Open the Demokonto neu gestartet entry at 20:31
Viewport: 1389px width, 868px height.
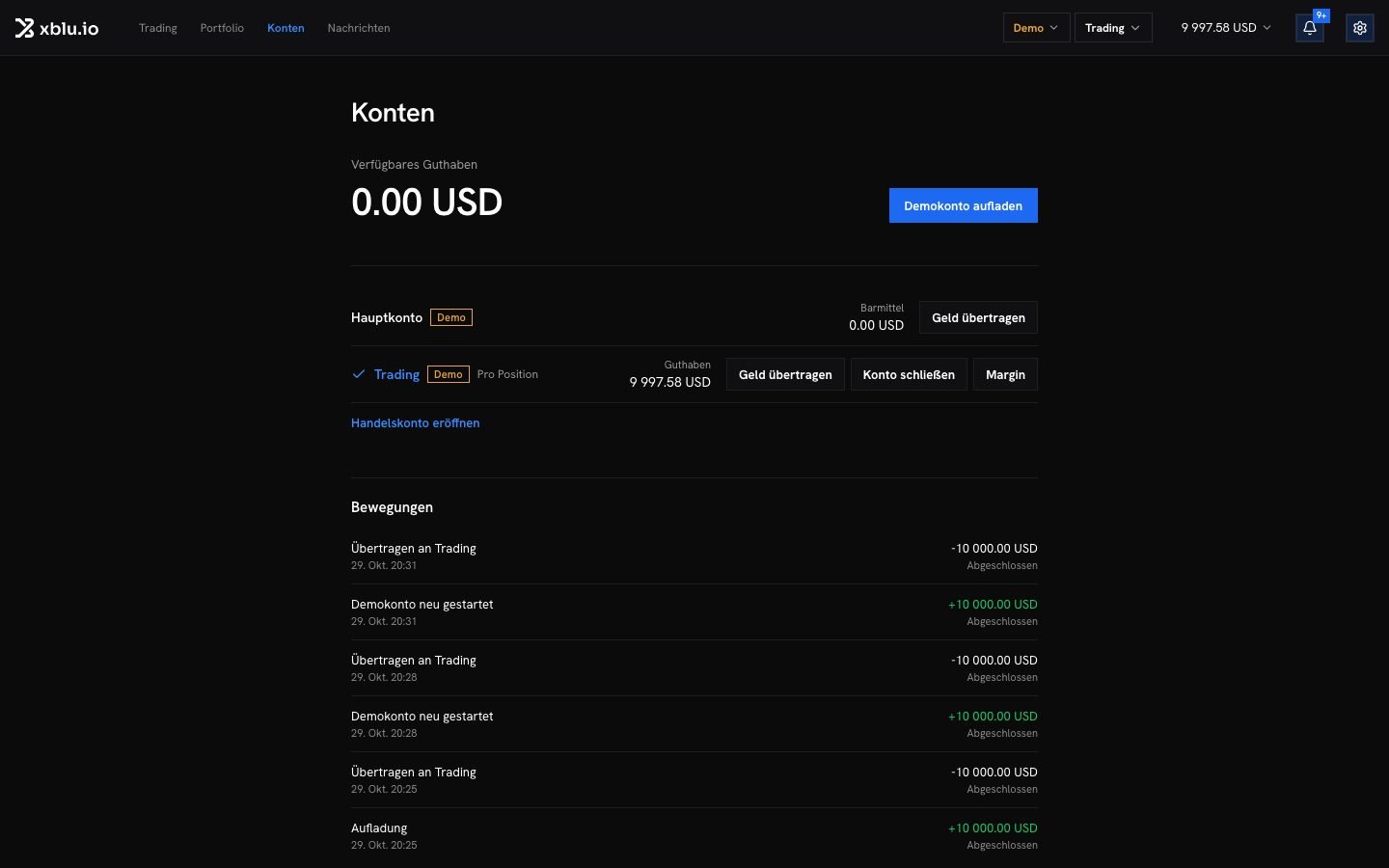(694, 612)
